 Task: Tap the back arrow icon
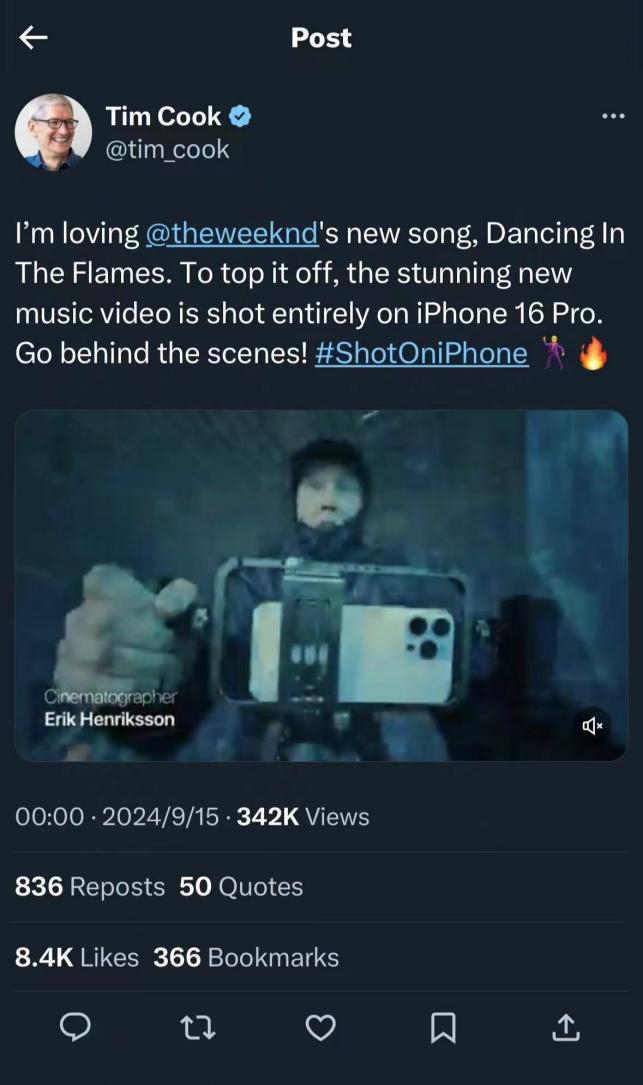pyautogui.click(x=33, y=38)
